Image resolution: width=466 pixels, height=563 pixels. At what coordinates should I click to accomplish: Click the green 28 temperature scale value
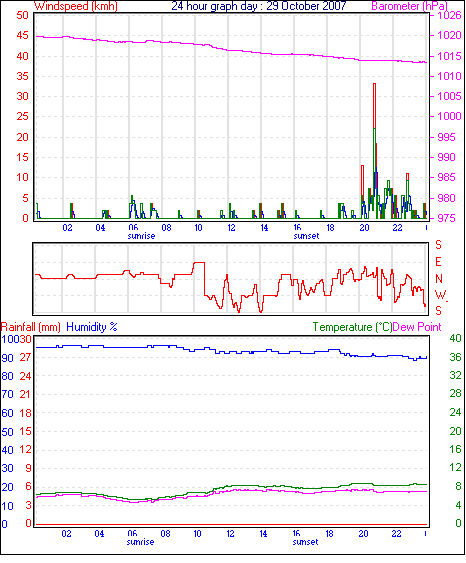456,394
